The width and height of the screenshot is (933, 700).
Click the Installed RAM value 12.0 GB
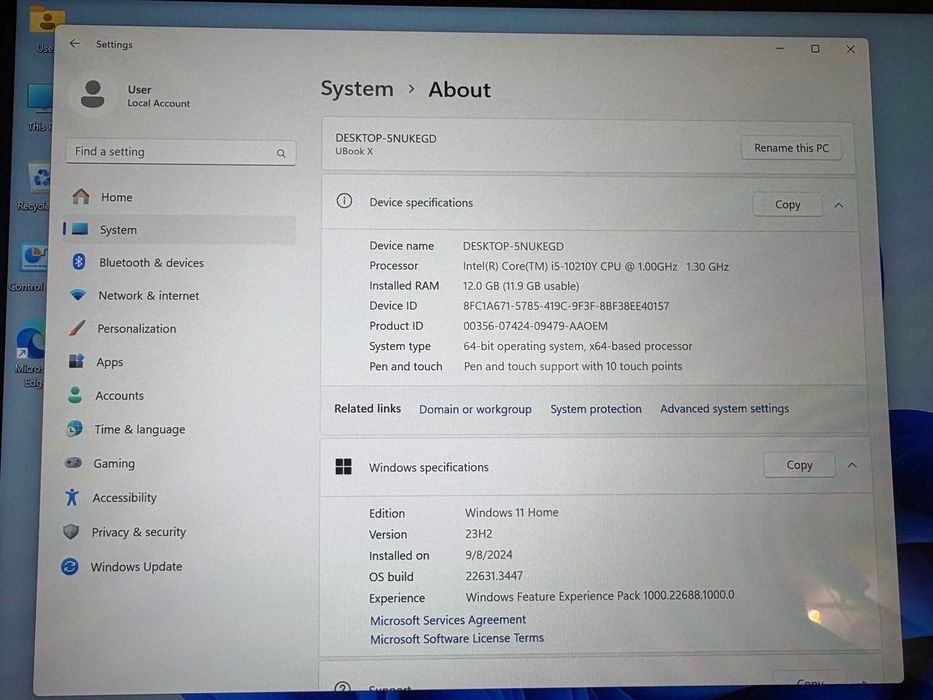pyautogui.click(x=521, y=286)
